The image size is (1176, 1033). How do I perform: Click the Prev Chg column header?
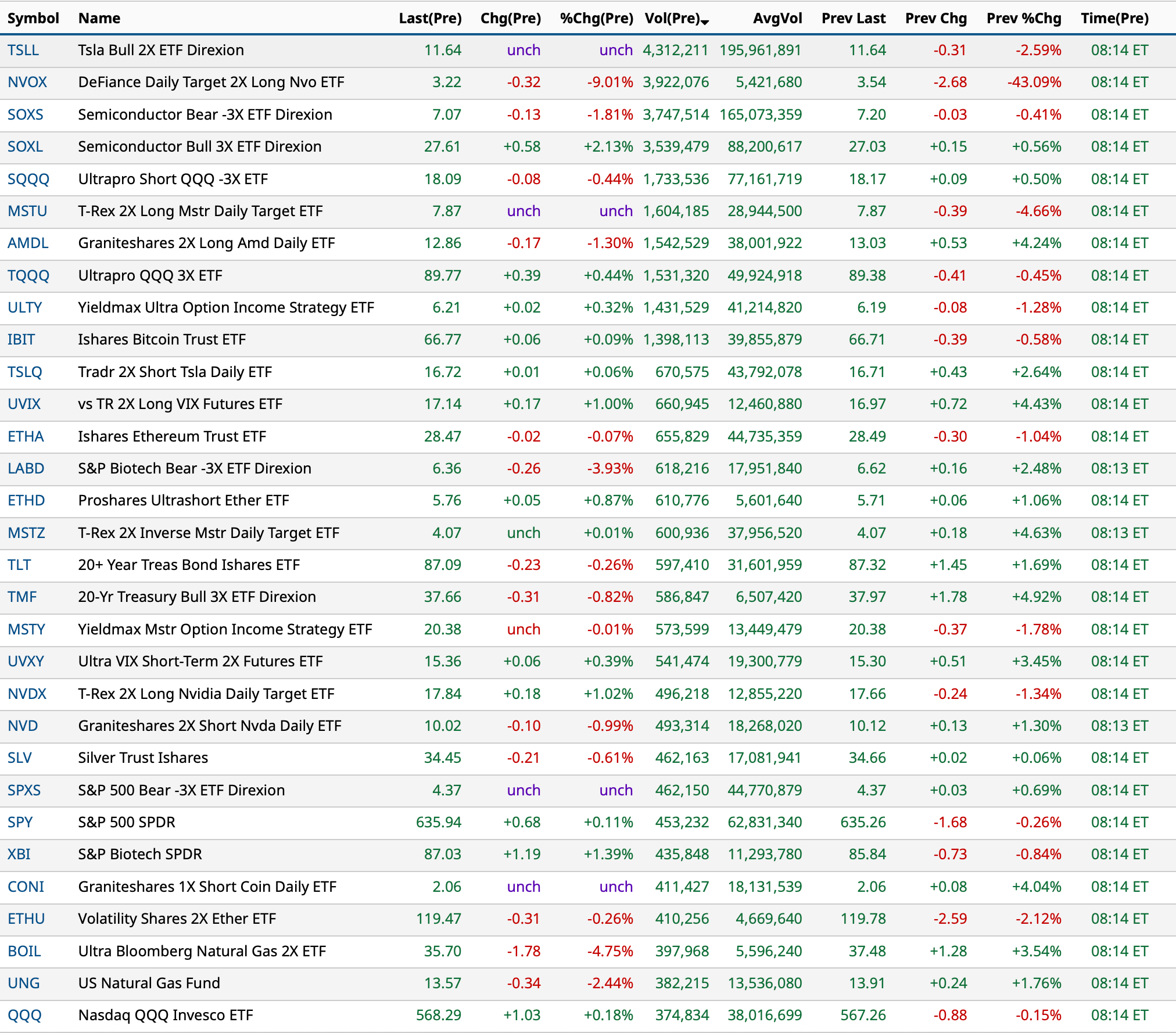tap(935, 19)
